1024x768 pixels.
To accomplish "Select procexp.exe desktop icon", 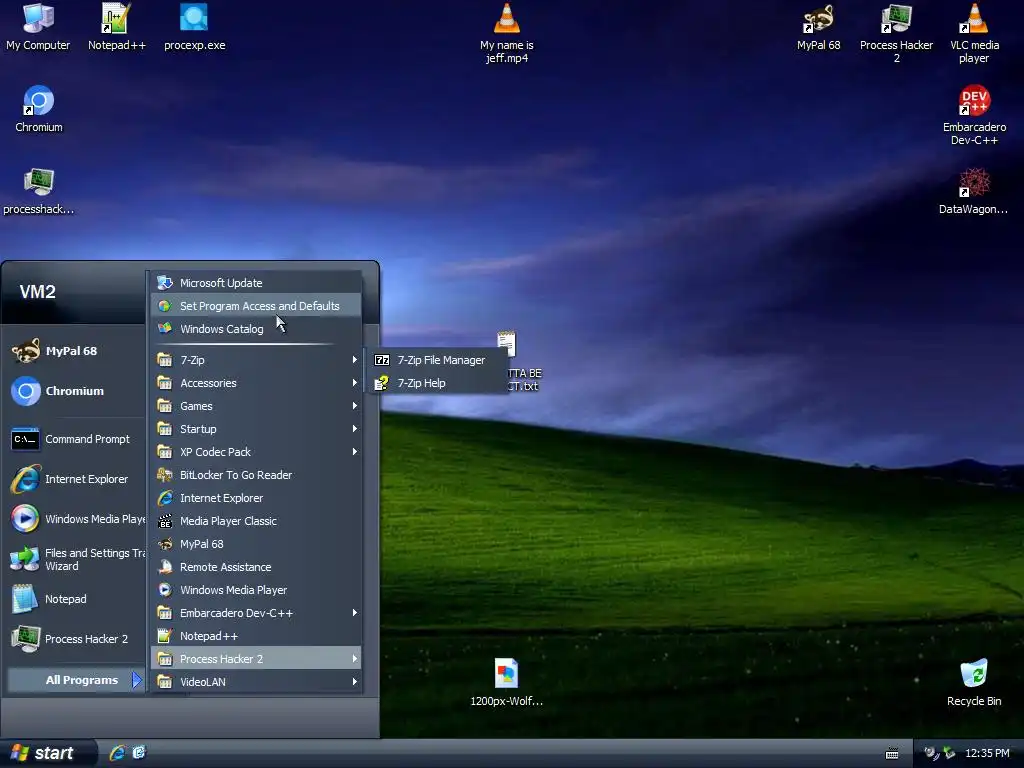I will pyautogui.click(x=195, y=27).
